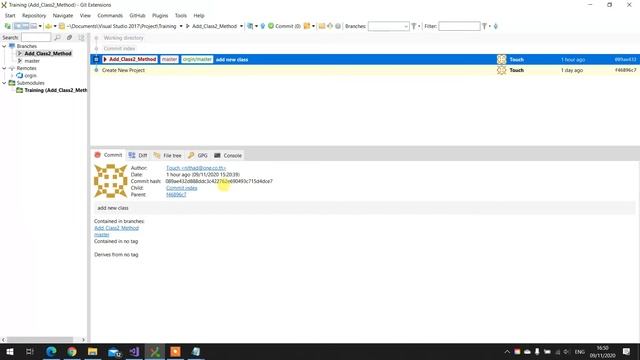Select the origin remote in tree
The height and width of the screenshot is (360, 640).
(x=30, y=76)
